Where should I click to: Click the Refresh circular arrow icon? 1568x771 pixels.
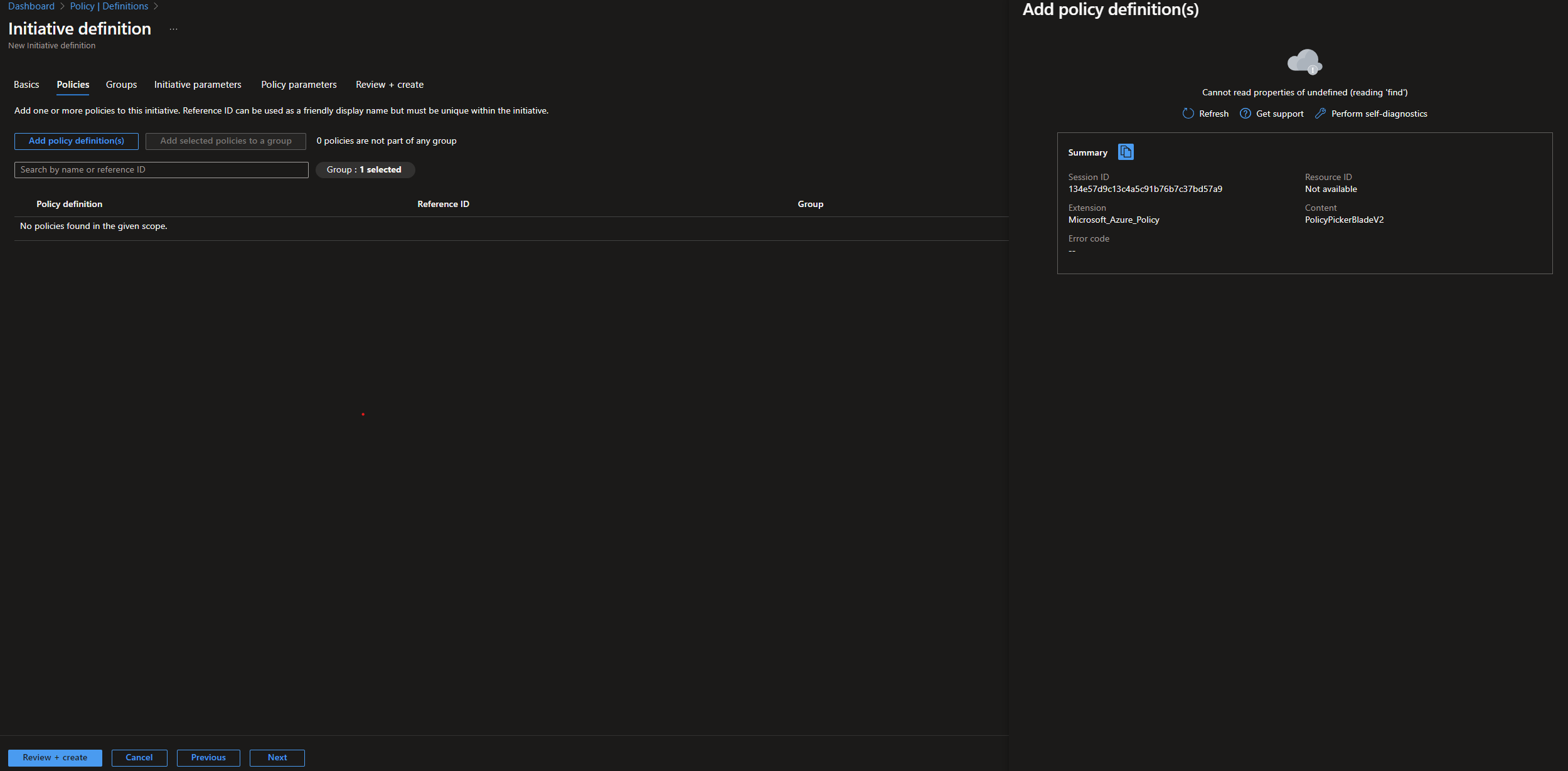(1188, 114)
